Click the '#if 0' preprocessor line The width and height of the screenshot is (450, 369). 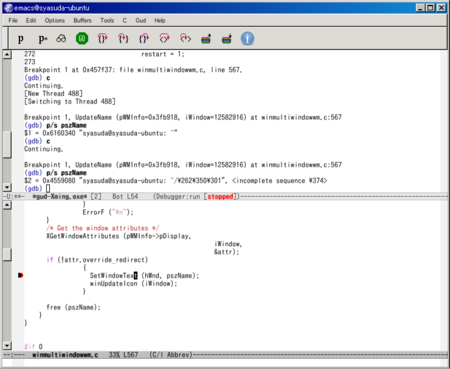(33, 347)
